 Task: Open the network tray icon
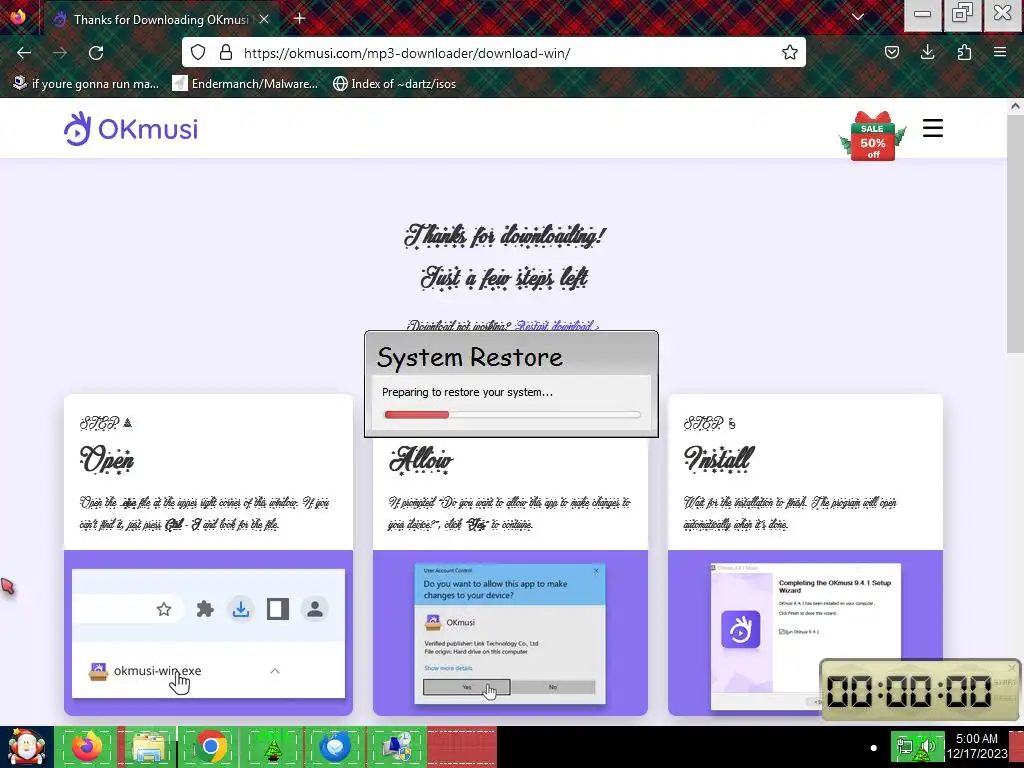click(x=905, y=746)
